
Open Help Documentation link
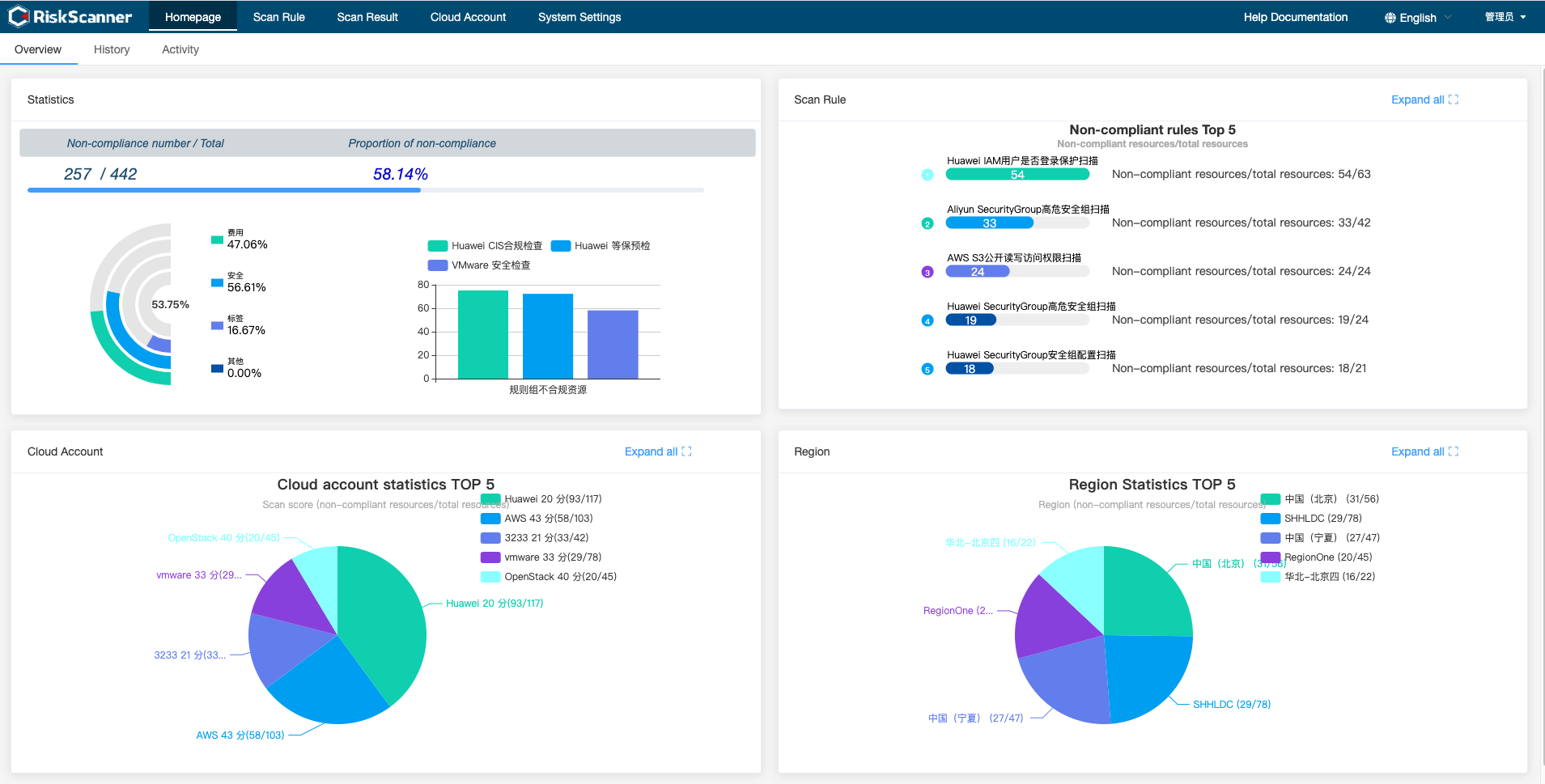click(x=1296, y=17)
